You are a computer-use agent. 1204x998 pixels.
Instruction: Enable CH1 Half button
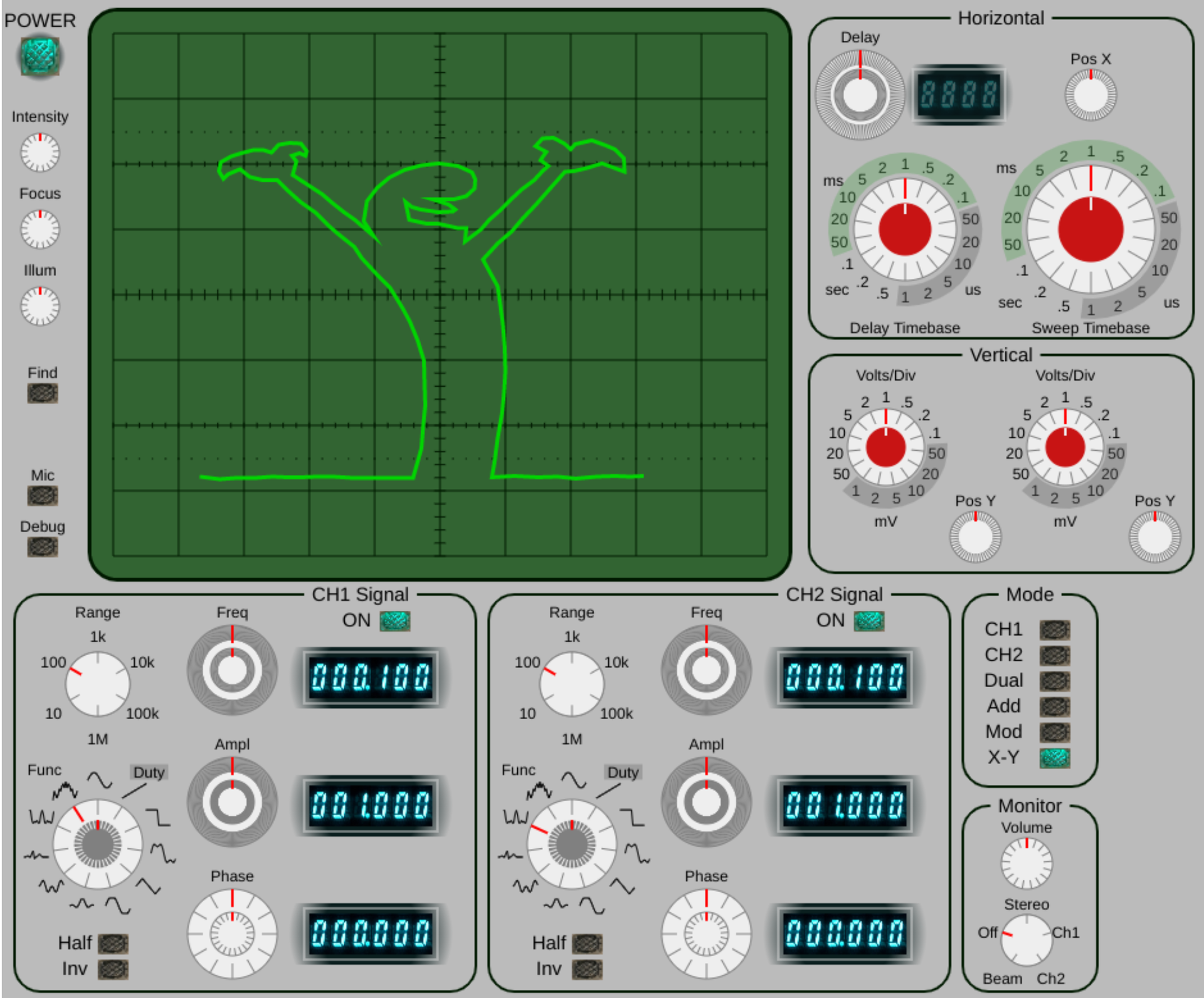click(x=114, y=943)
